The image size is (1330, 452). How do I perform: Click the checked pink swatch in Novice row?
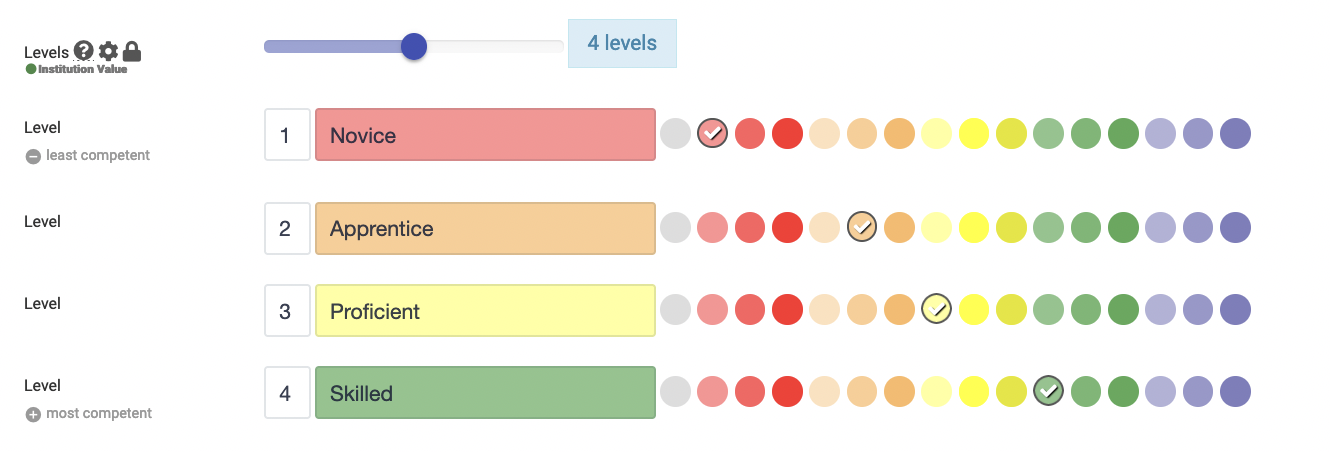pos(712,133)
